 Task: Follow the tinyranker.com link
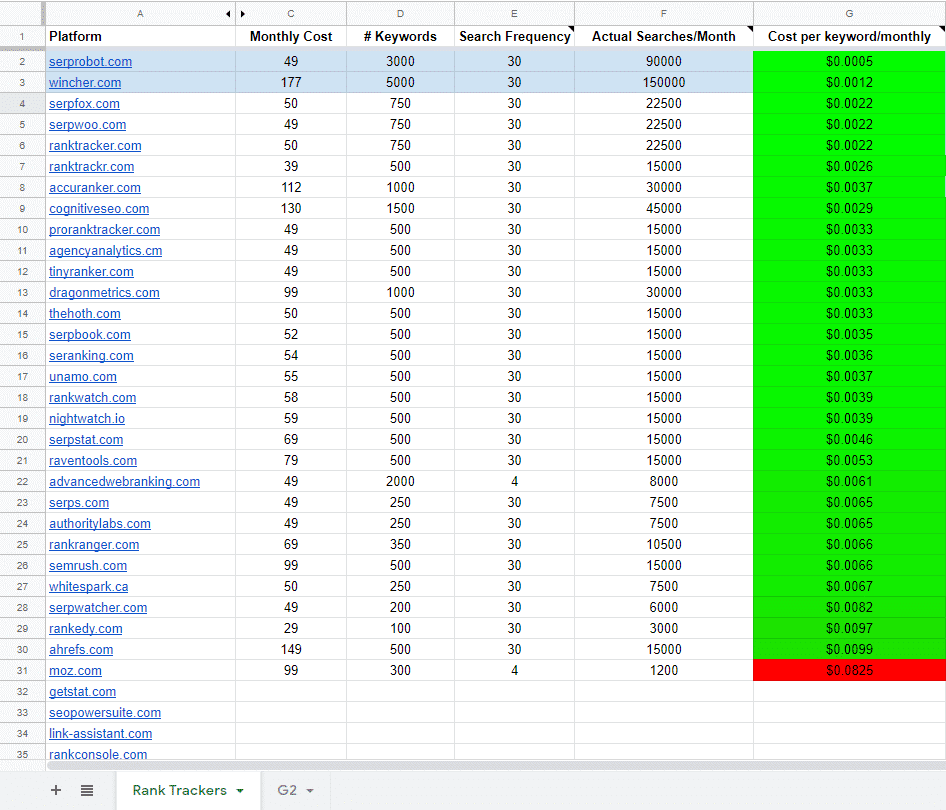[x=91, y=272]
